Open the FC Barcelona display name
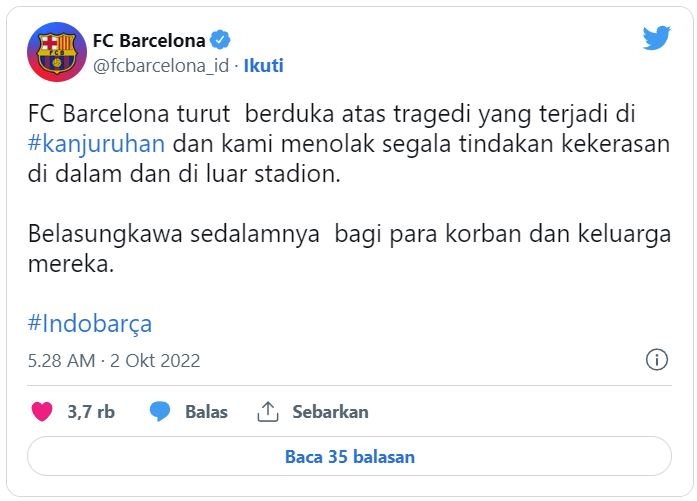This screenshot has height=501, width=697. [x=149, y=40]
